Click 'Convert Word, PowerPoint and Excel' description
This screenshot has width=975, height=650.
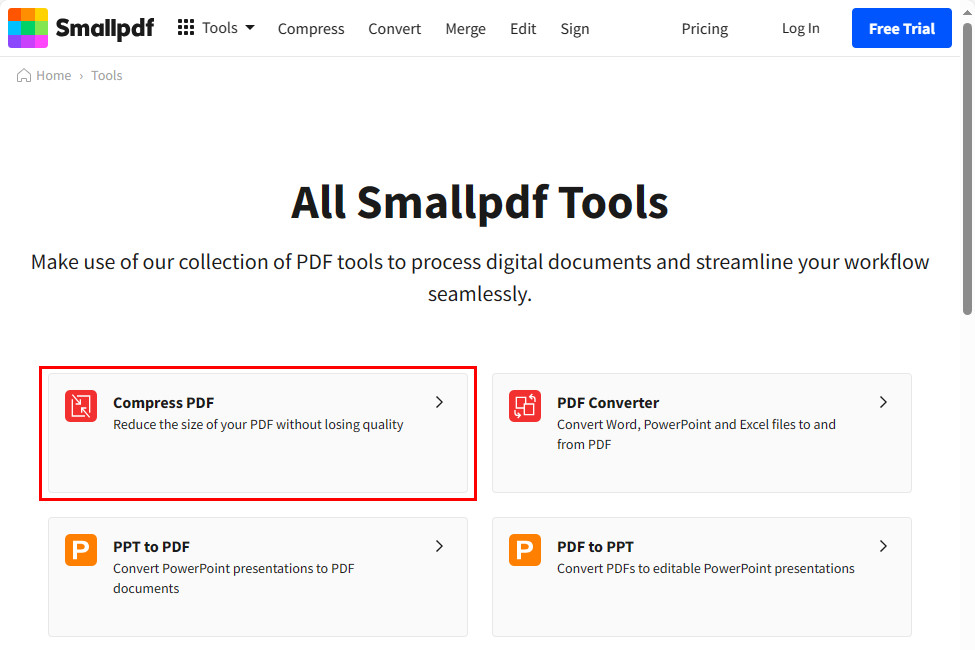[x=696, y=434]
